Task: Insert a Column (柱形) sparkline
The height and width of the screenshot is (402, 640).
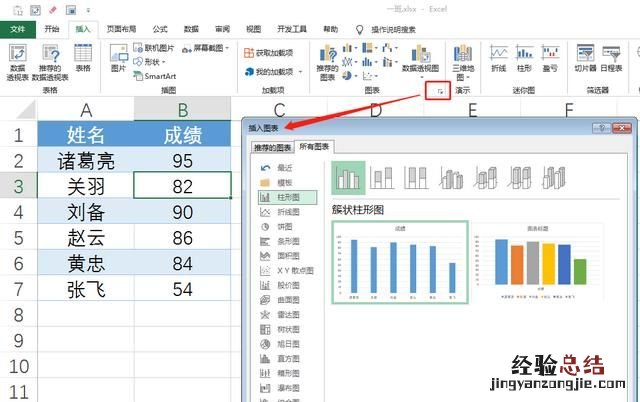Action: click(524, 58)
